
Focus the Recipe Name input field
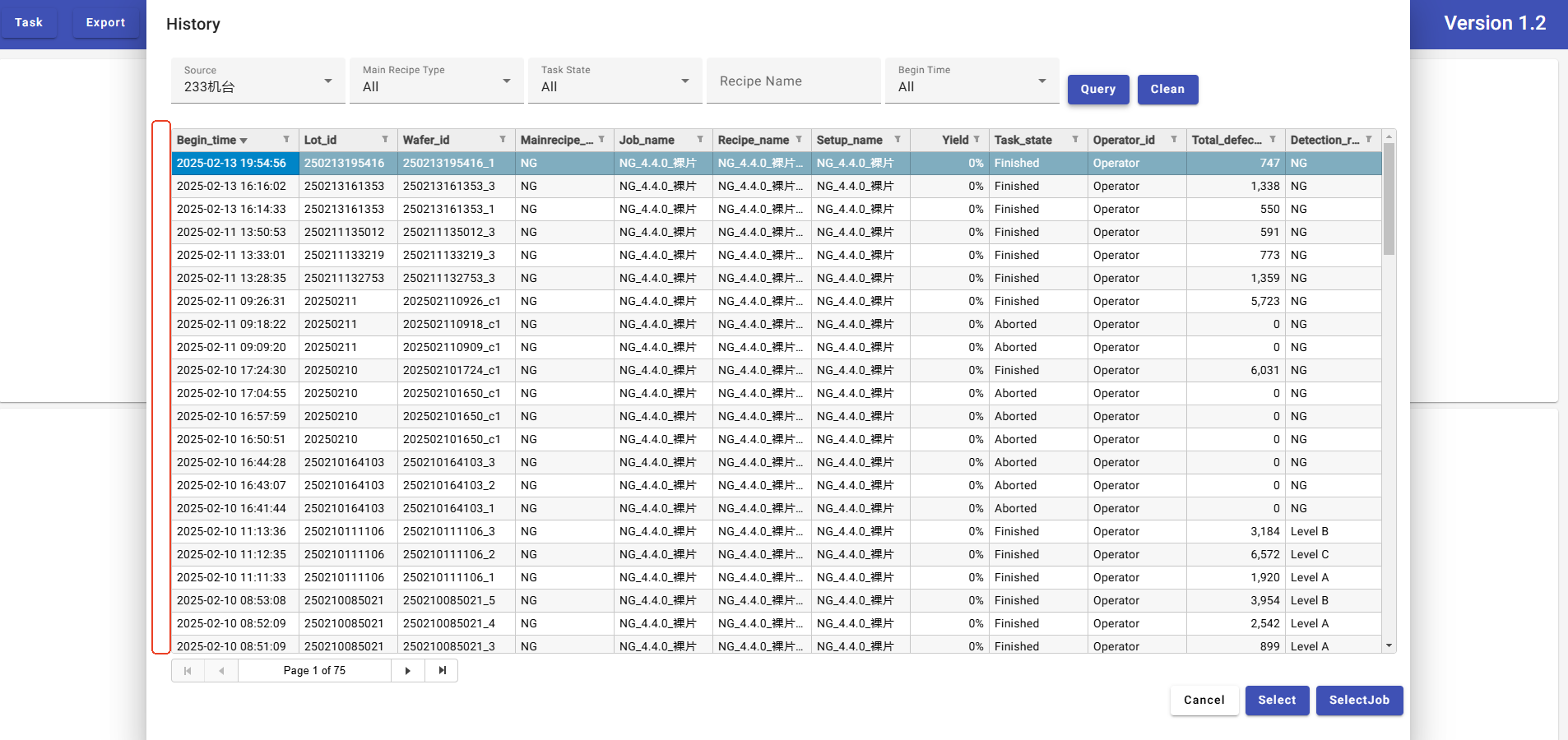click(x=794, y=81)
